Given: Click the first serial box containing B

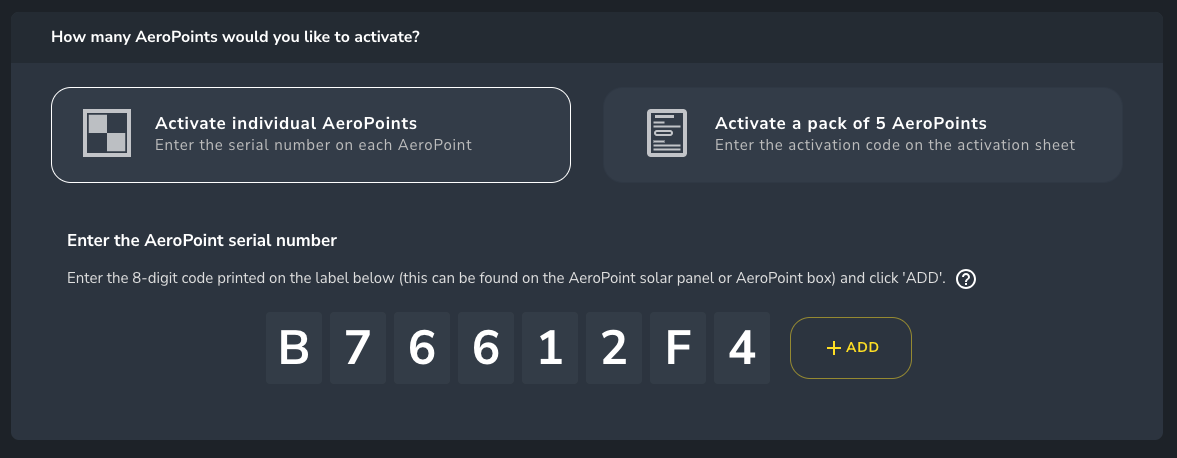Looking at the screenshot, I should (x=294, y=347).
